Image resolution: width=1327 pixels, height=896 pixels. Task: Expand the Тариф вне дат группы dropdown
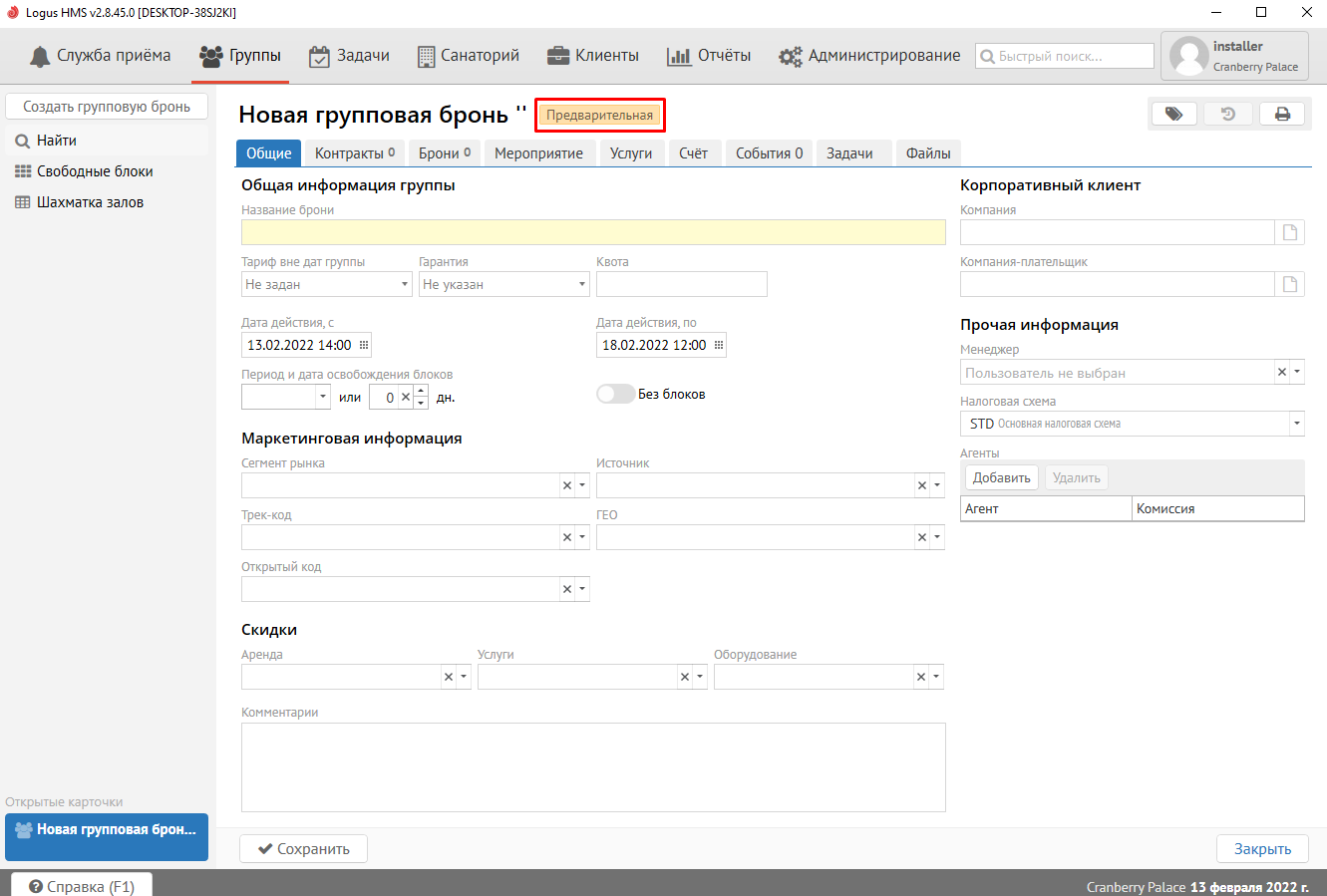[405, 284]
